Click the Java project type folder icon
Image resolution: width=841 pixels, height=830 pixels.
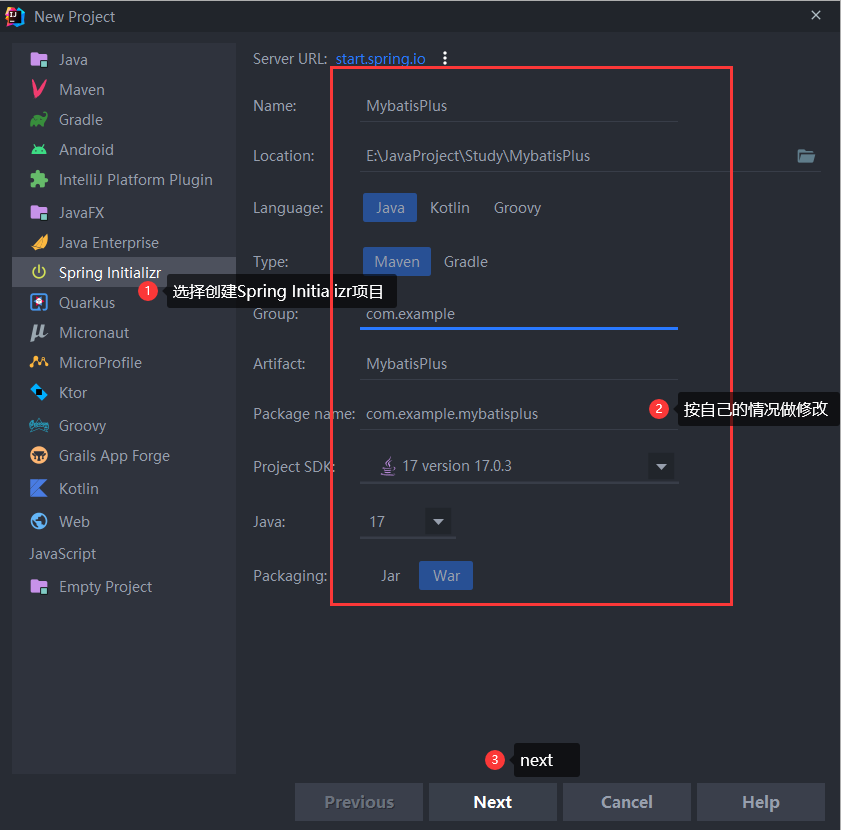click(x=39, y=60)
